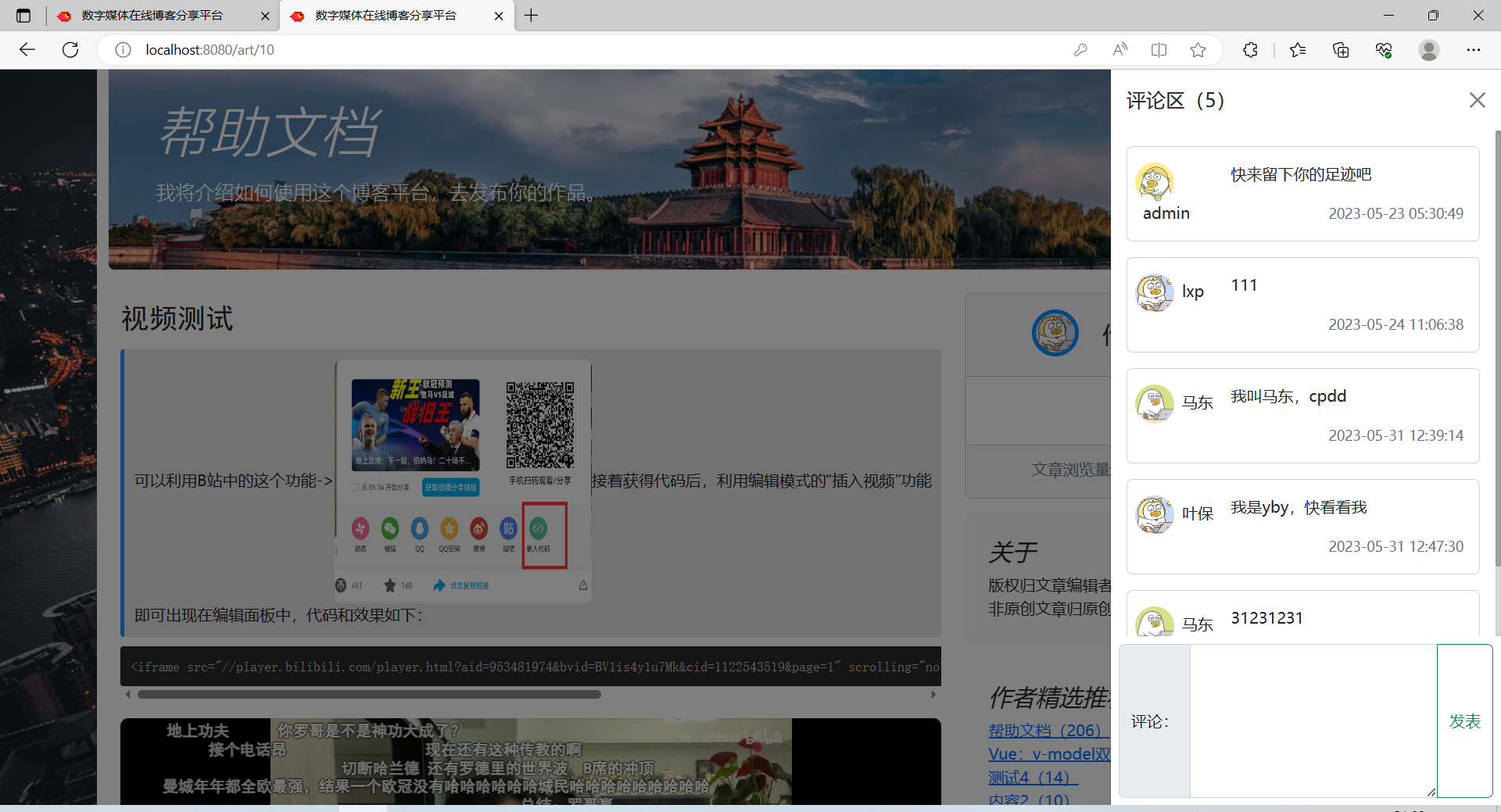
Task: Toggle add page to favorites star
Action: pyautogui.click(x=1198, y=49)
